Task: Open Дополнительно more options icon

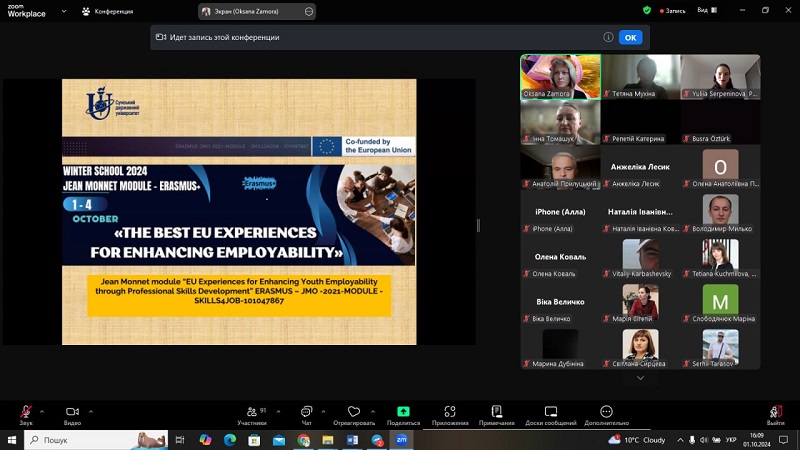Action: tap(606, 412)
